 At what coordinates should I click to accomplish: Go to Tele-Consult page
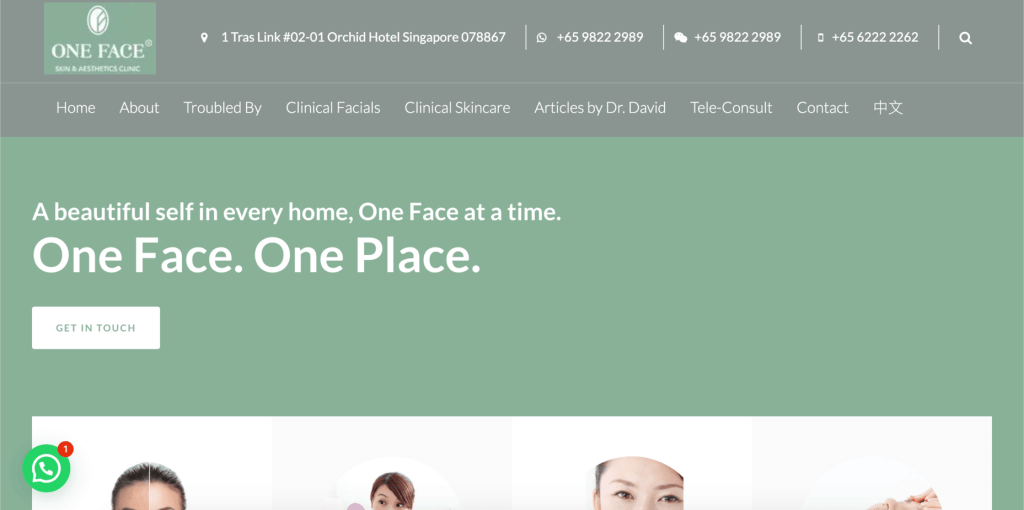(731, 108)
